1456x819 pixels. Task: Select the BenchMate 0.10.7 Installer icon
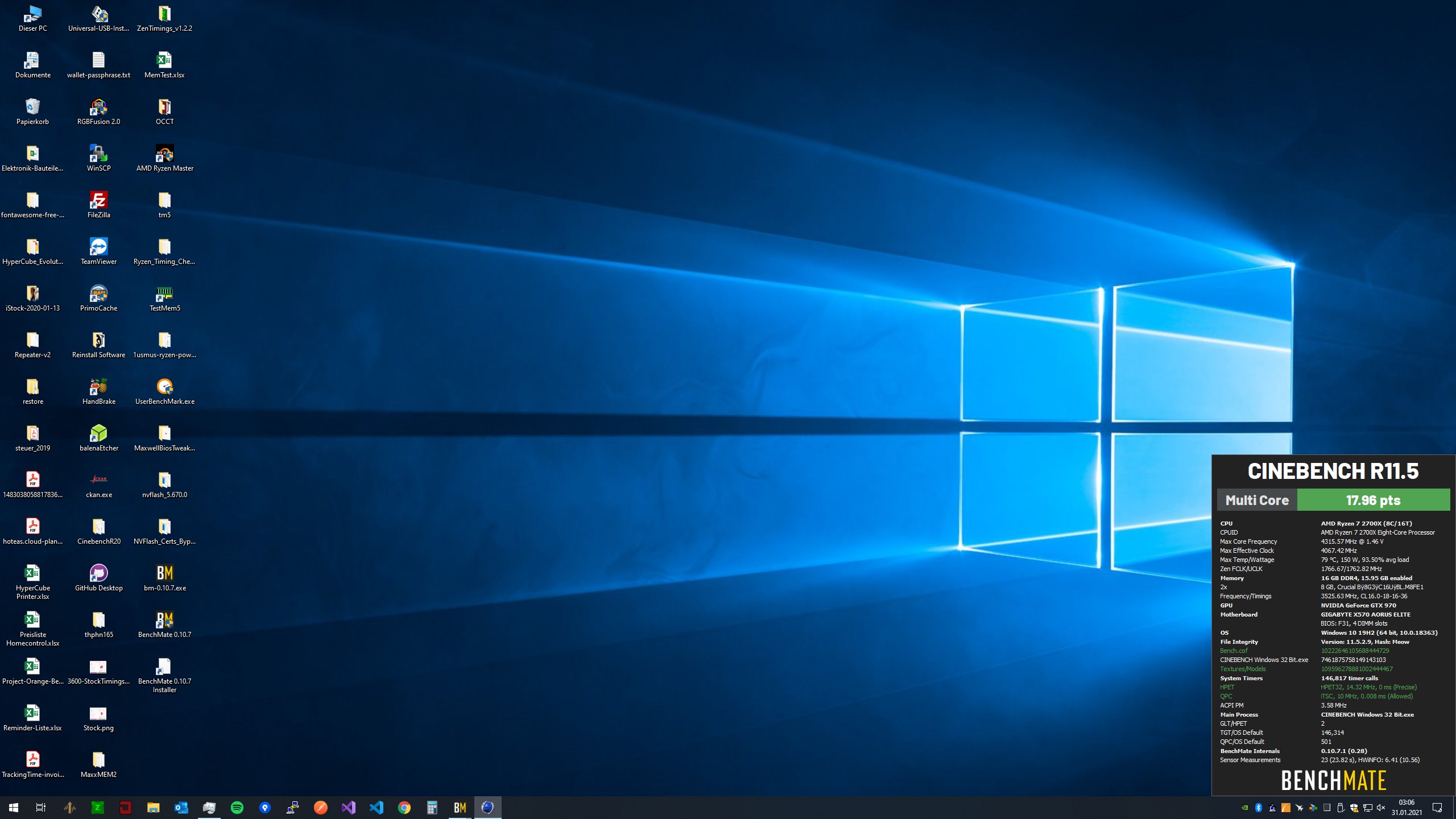click(164, 675)
